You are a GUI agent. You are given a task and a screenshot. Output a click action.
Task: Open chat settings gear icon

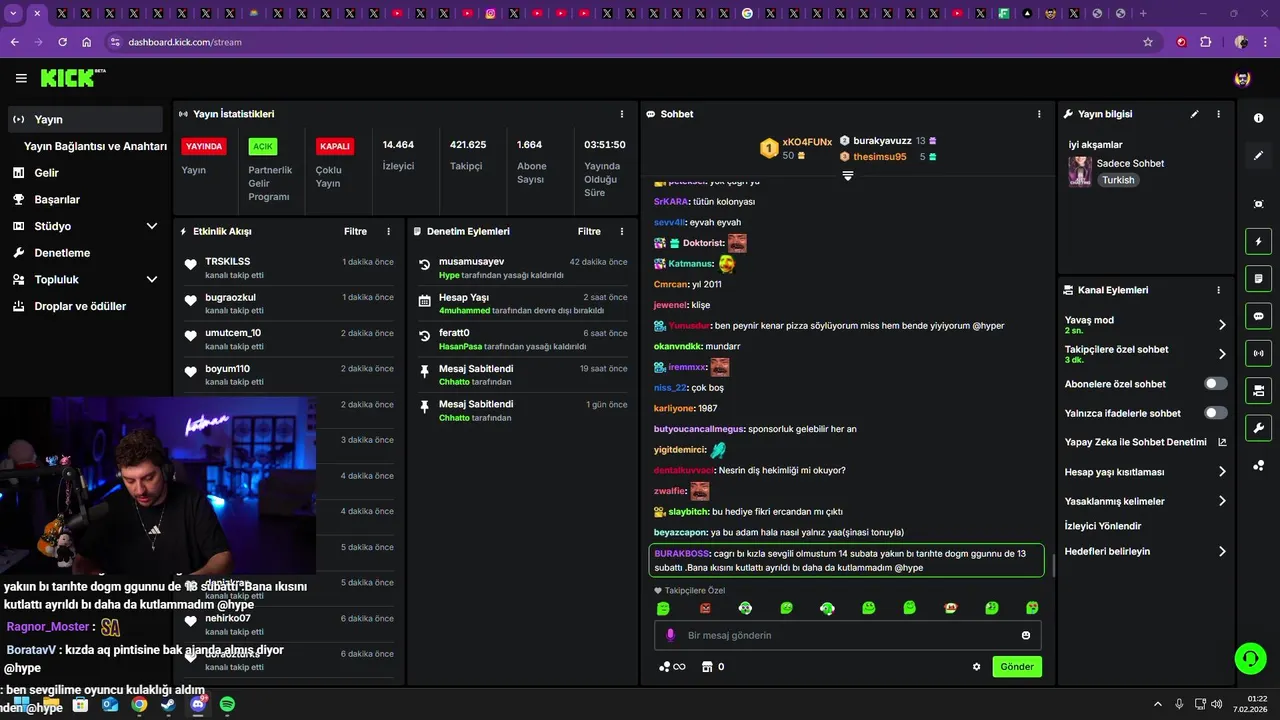pos(977,667)
